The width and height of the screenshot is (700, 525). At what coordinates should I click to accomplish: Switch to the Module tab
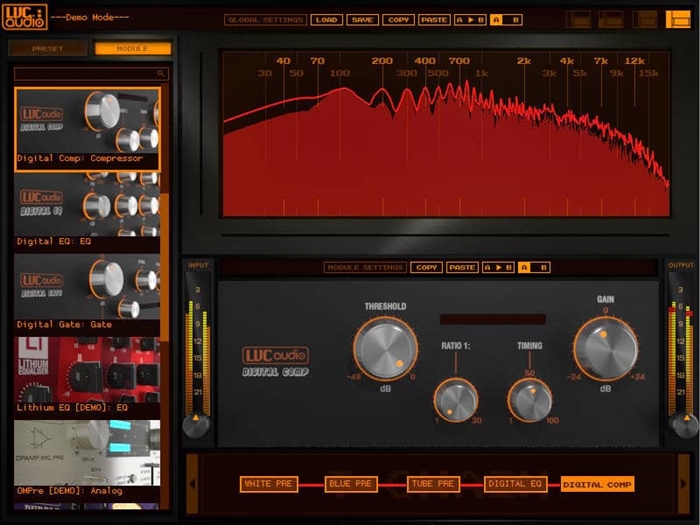point(132,48)
